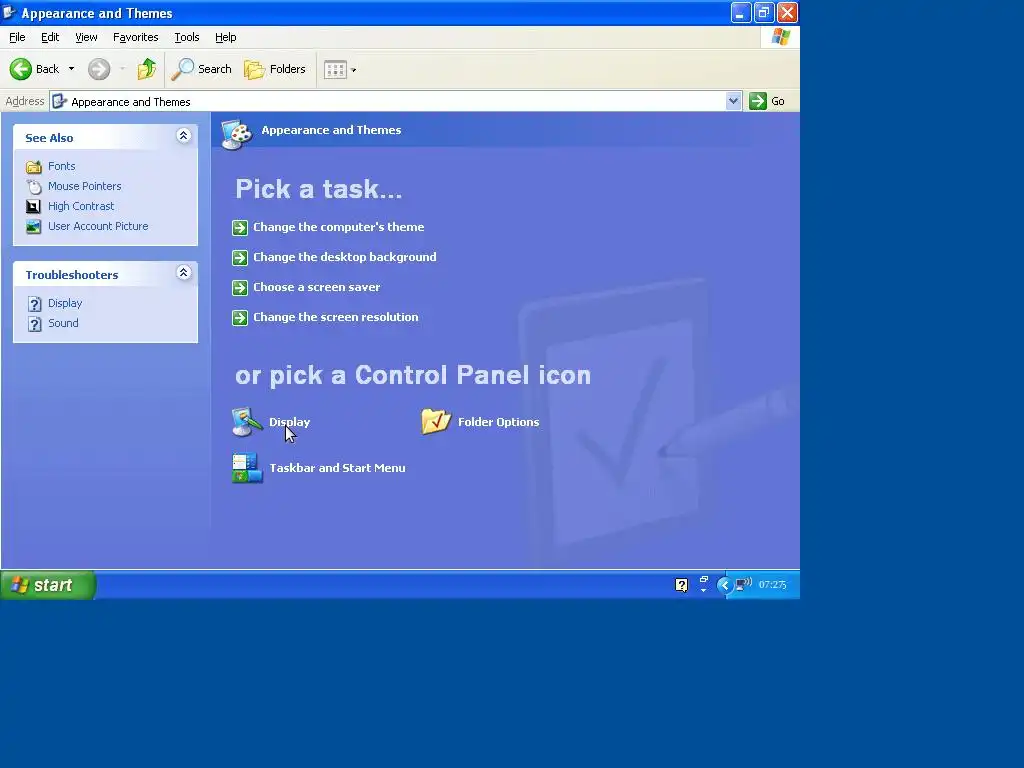Open the Fonts link
This screenshot has height=768, width=1024.
(61, 166)
